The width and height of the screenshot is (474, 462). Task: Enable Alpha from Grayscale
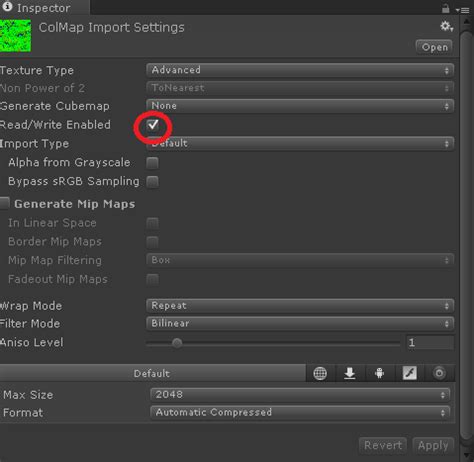point(153,163)
